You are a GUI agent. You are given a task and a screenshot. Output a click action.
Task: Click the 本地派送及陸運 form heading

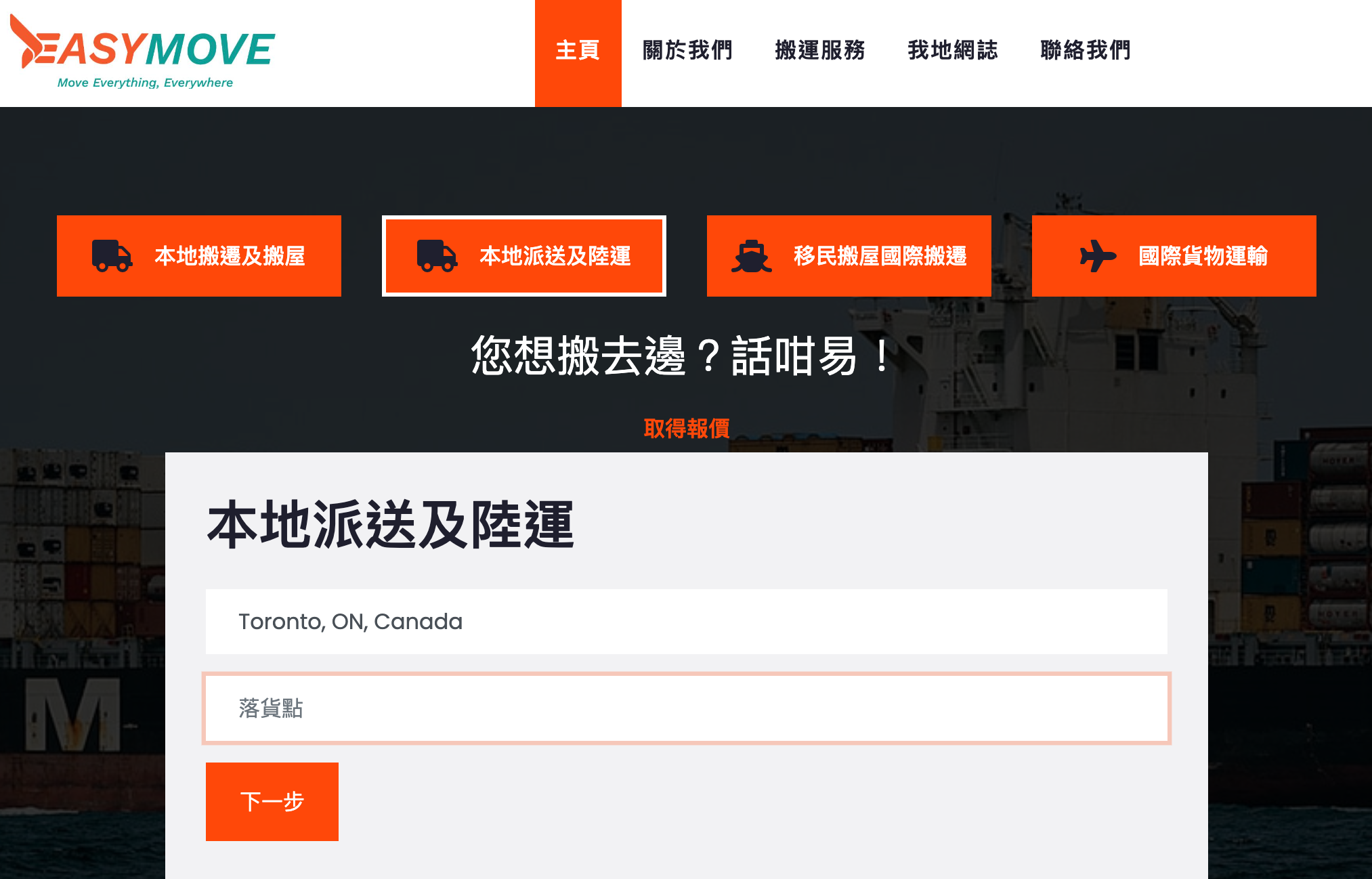click(391, 525)
